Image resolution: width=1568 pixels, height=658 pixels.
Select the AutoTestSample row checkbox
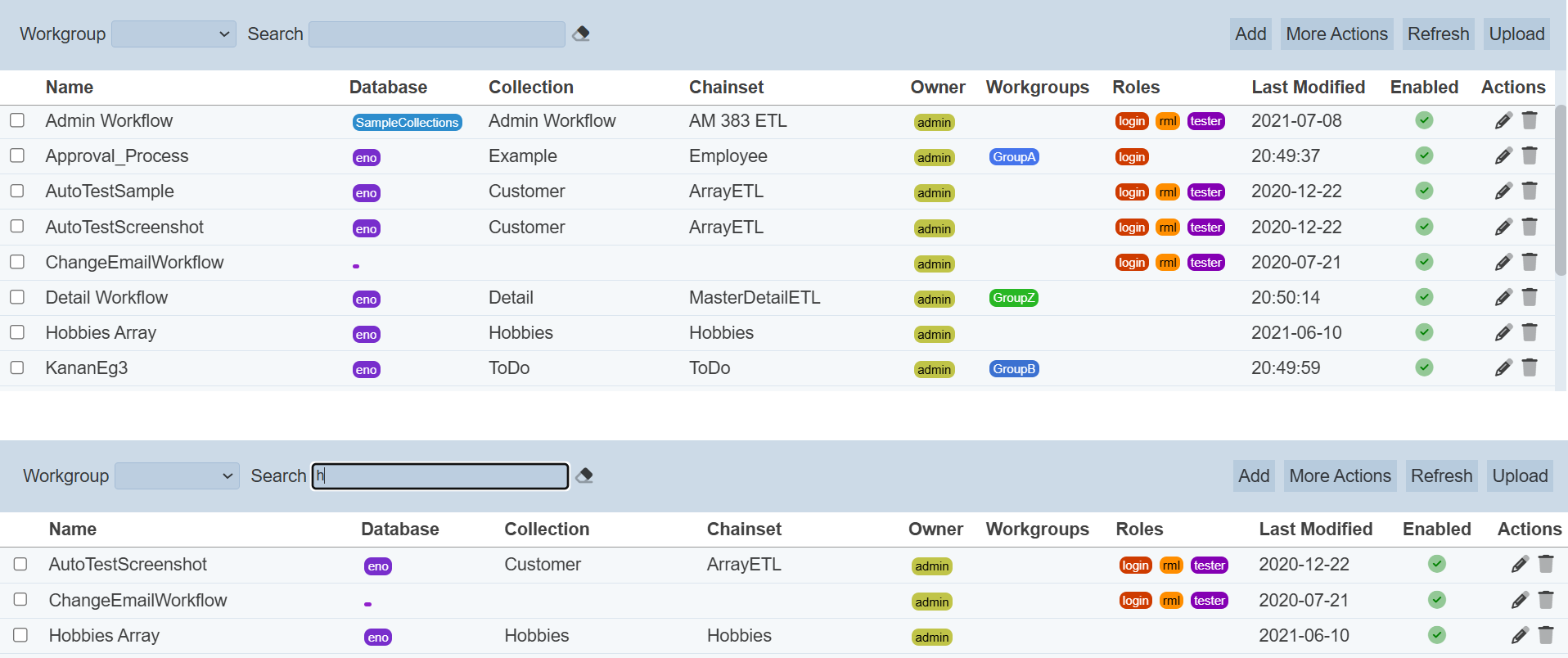[x=17, y=191]
